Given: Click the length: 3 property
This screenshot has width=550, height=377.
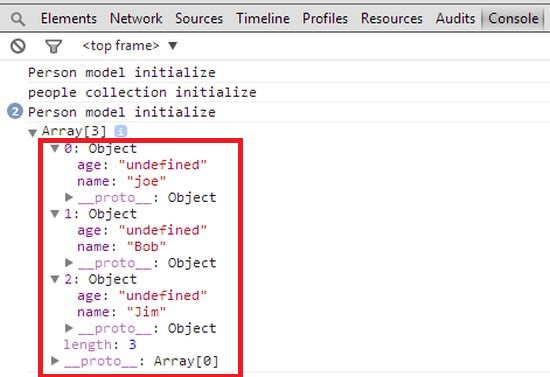Looking at the screenshot, I should [100, 344].
